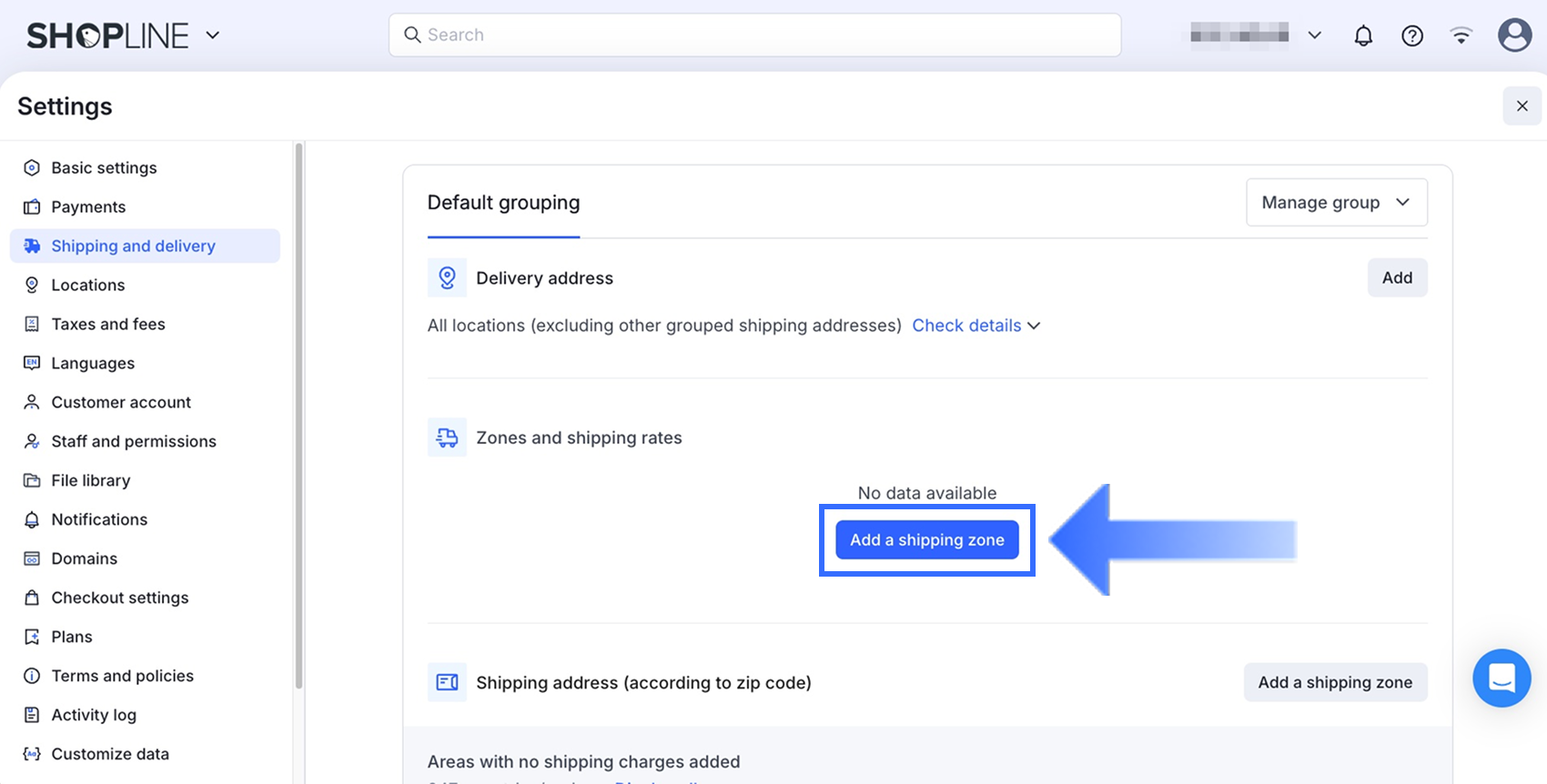Click Add button for Delivery address

pyautogui.click(x=1397, y=277)
